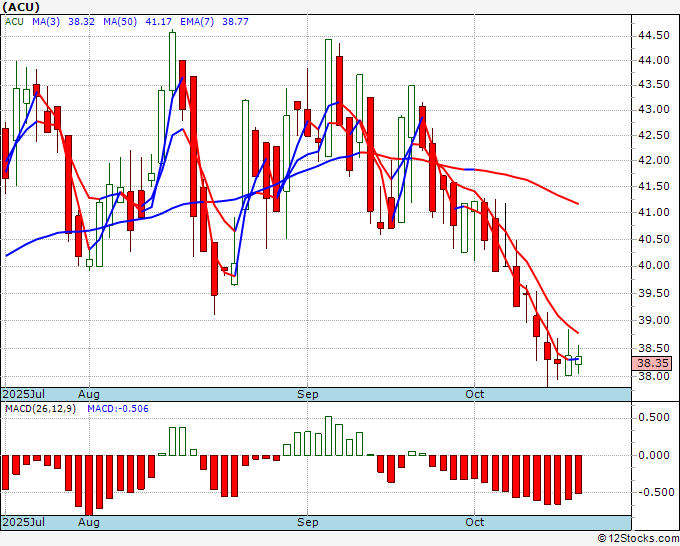680x546 pixels.
Task: Click the 40.00 price axis label
Action: pos(654,265)
